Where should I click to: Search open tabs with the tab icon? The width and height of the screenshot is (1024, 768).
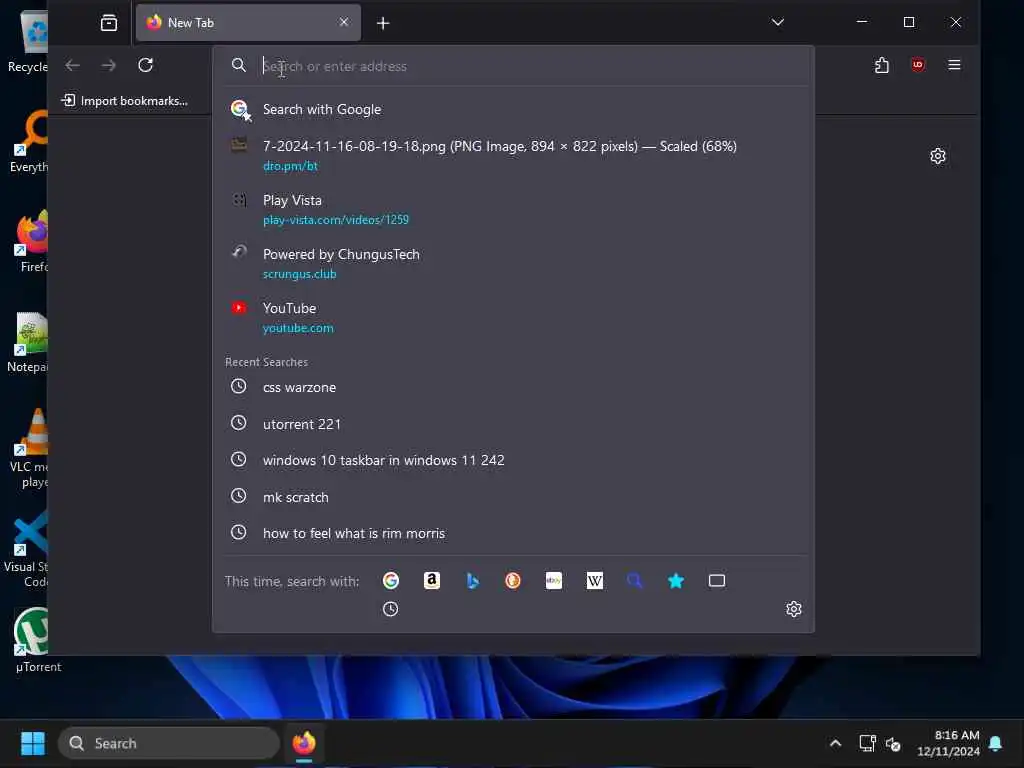click(x=716, y=581)
